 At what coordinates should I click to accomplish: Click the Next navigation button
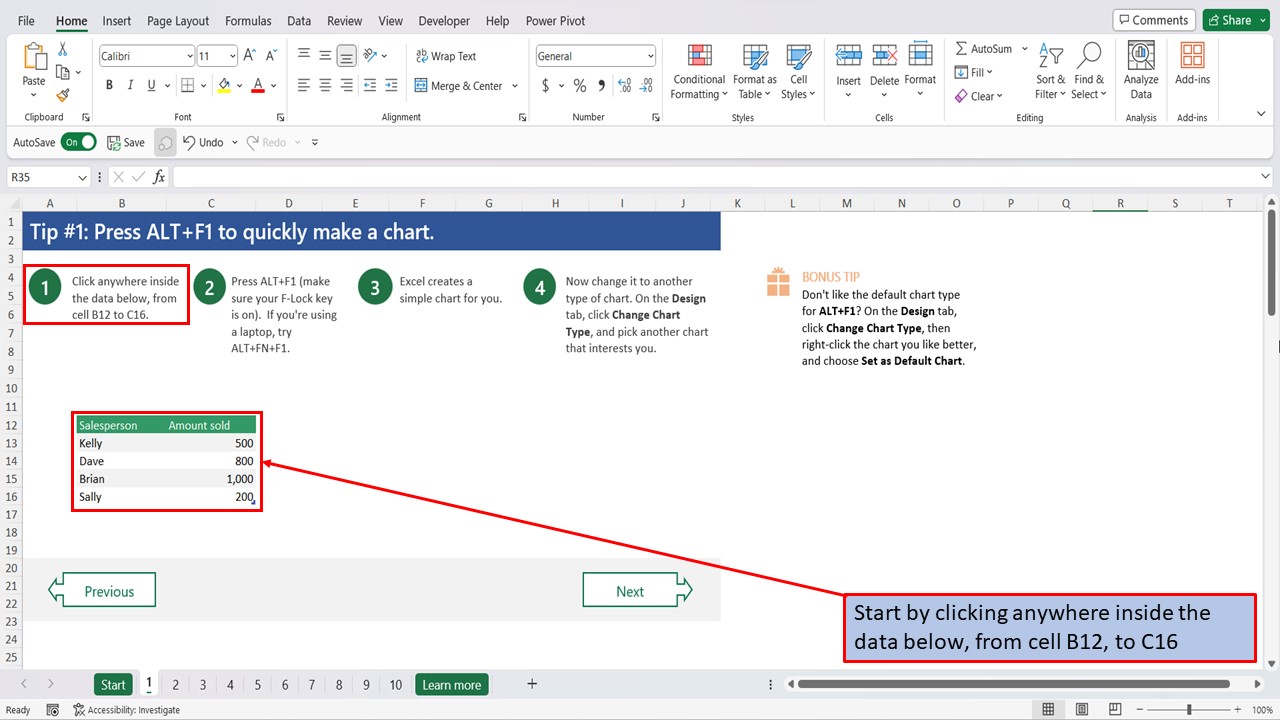pyautogui.click(x=630, y=589)
